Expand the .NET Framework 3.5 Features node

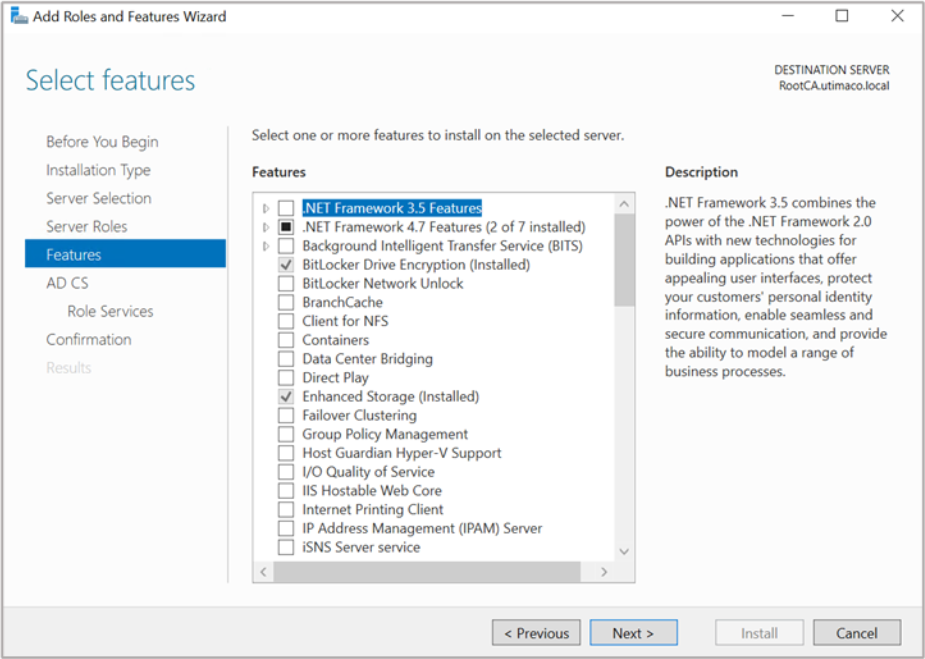(x=266, y=208)
